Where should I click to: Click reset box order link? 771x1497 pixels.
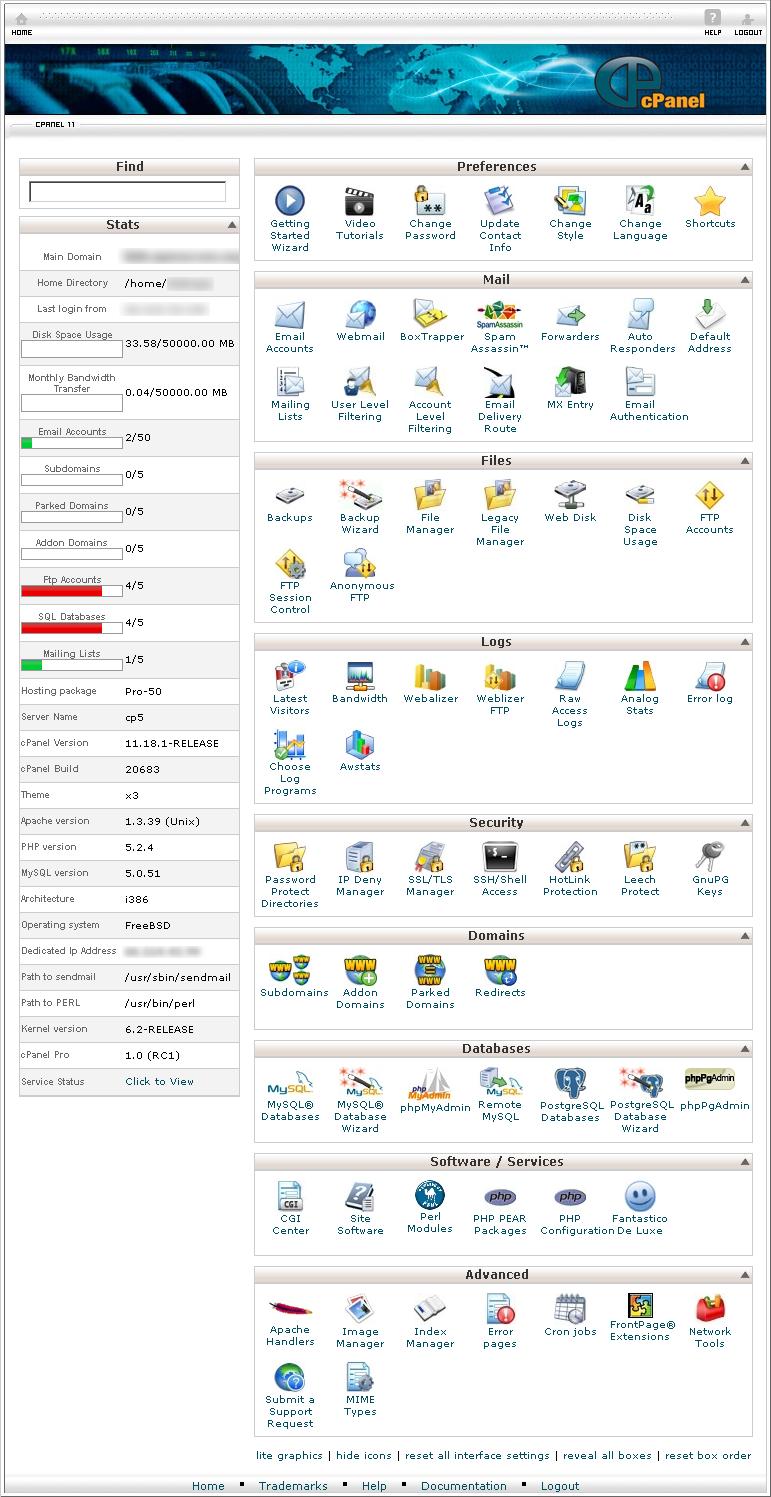[x=708, y=1455]
